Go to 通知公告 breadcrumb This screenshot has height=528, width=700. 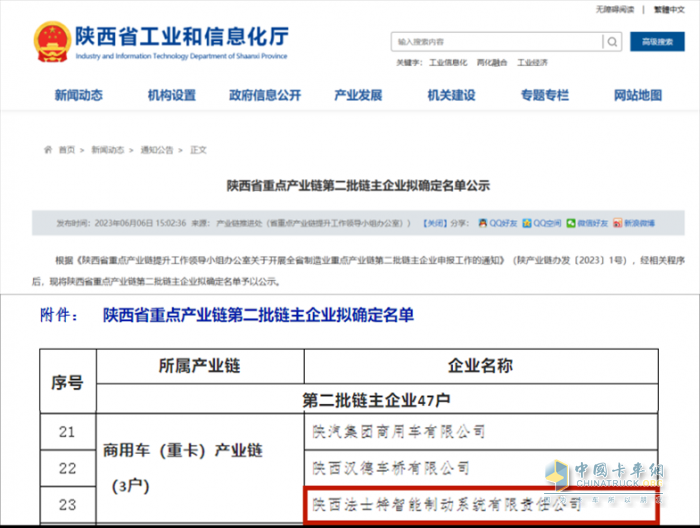pos(157,150)
